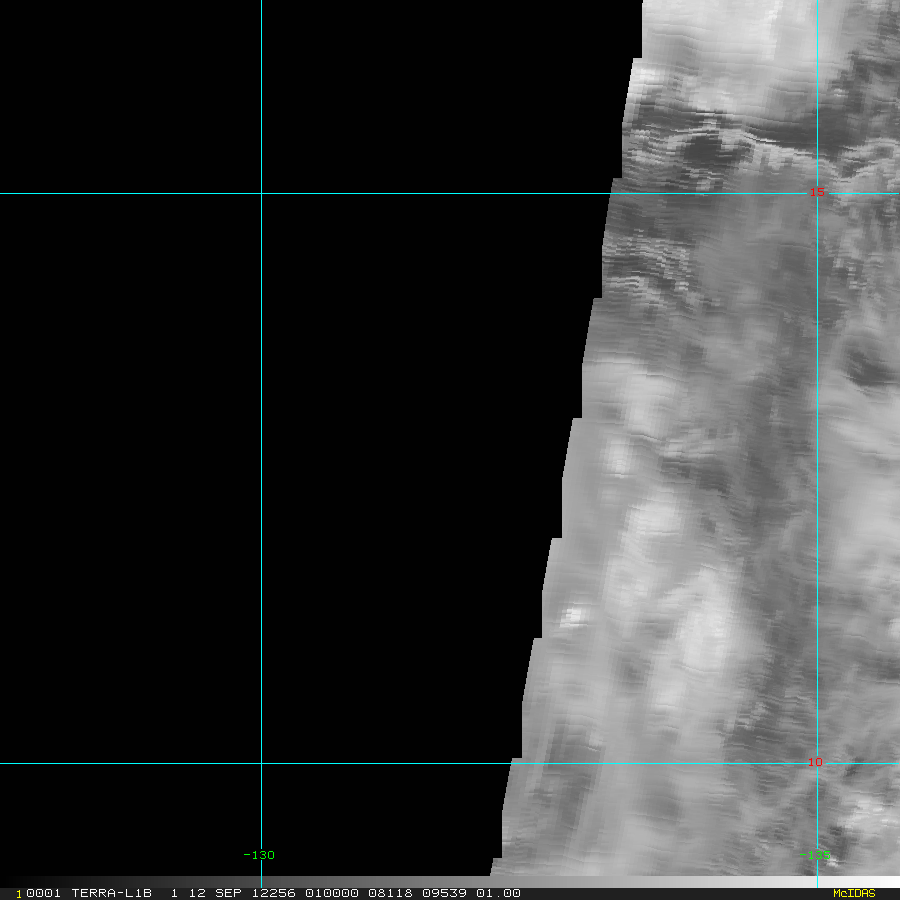Click the red 10 latitude label

[x=815, y=762]
